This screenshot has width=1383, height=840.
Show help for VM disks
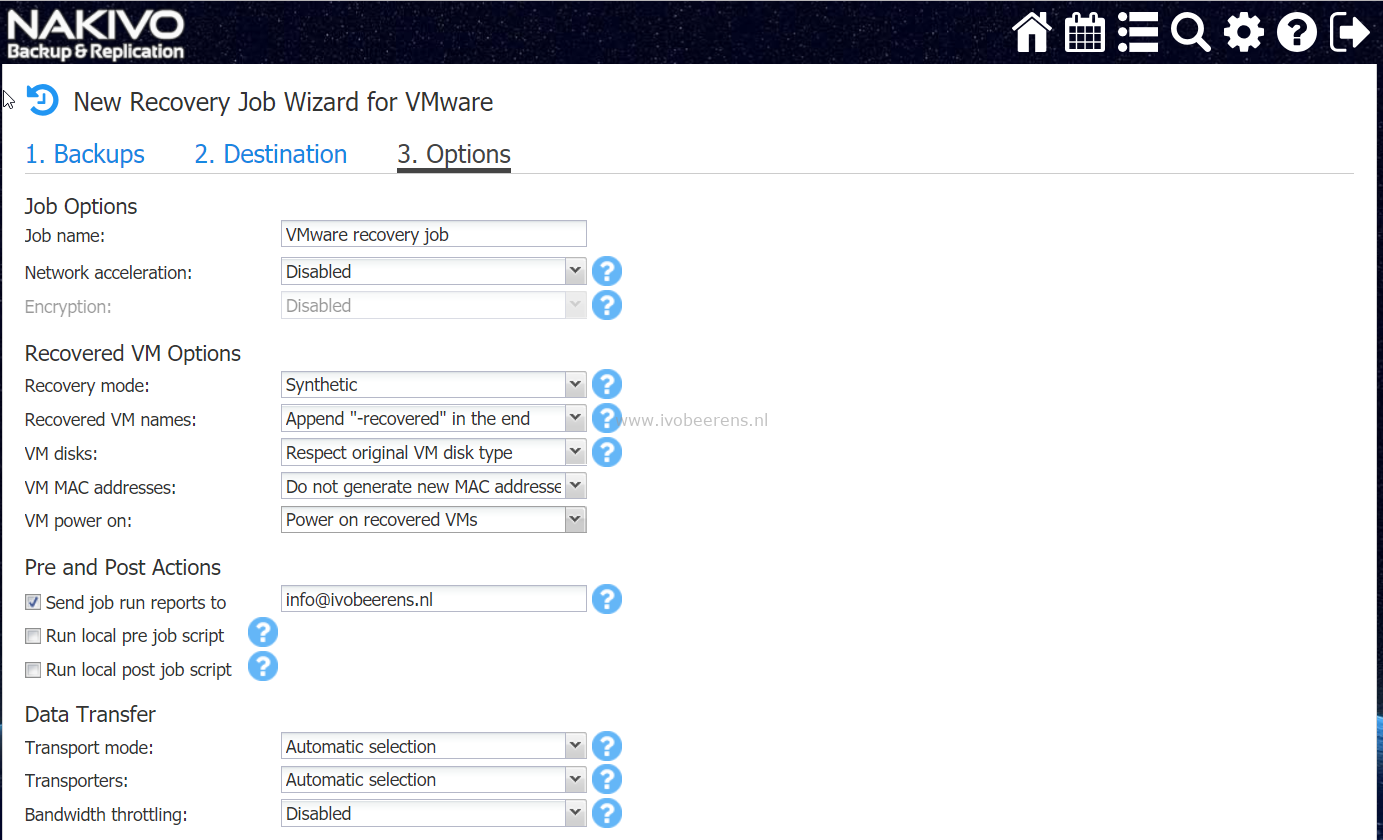607,452
